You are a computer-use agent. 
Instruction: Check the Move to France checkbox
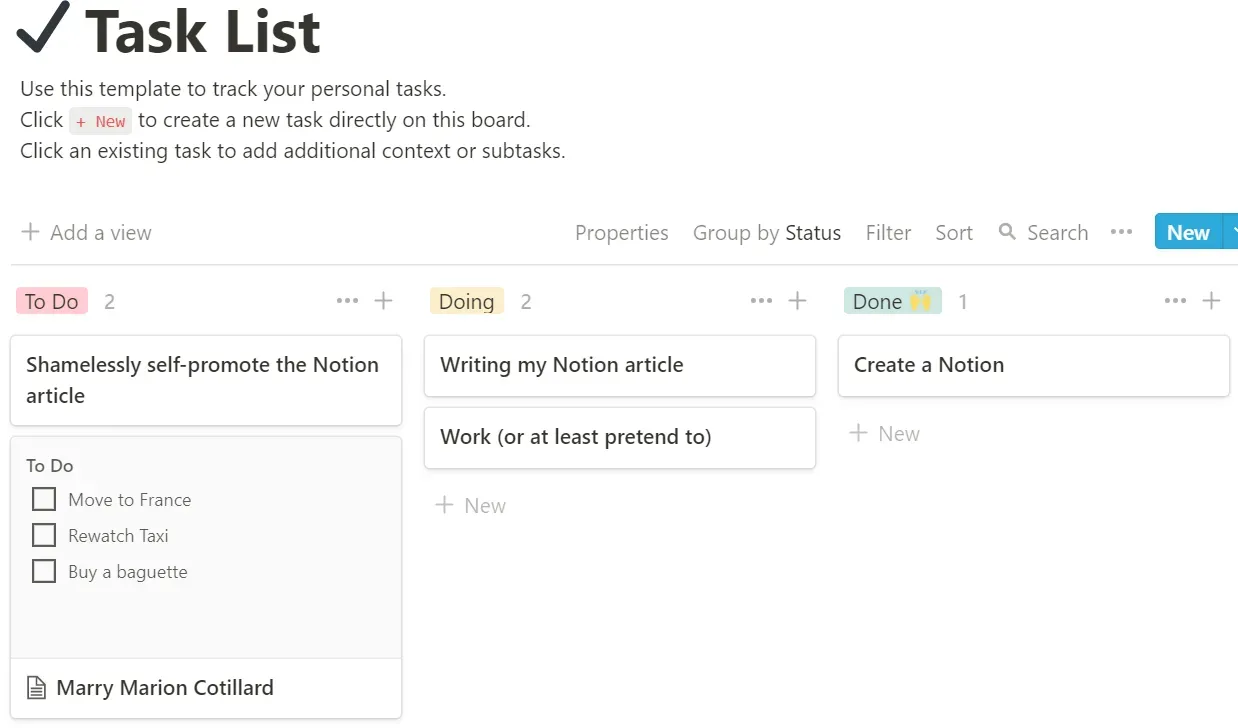[x=44, y=499]
